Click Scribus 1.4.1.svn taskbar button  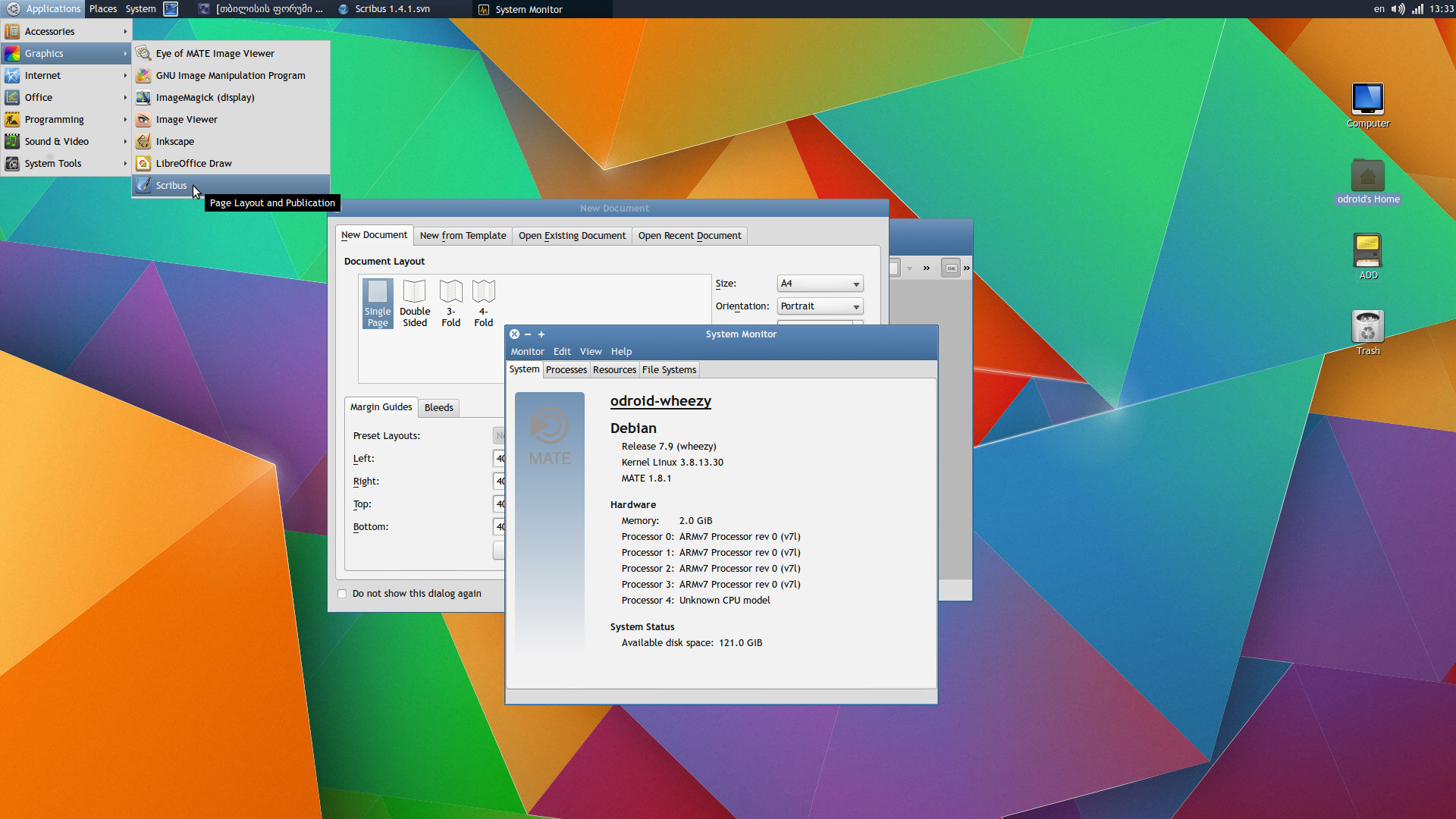[384, 9]
